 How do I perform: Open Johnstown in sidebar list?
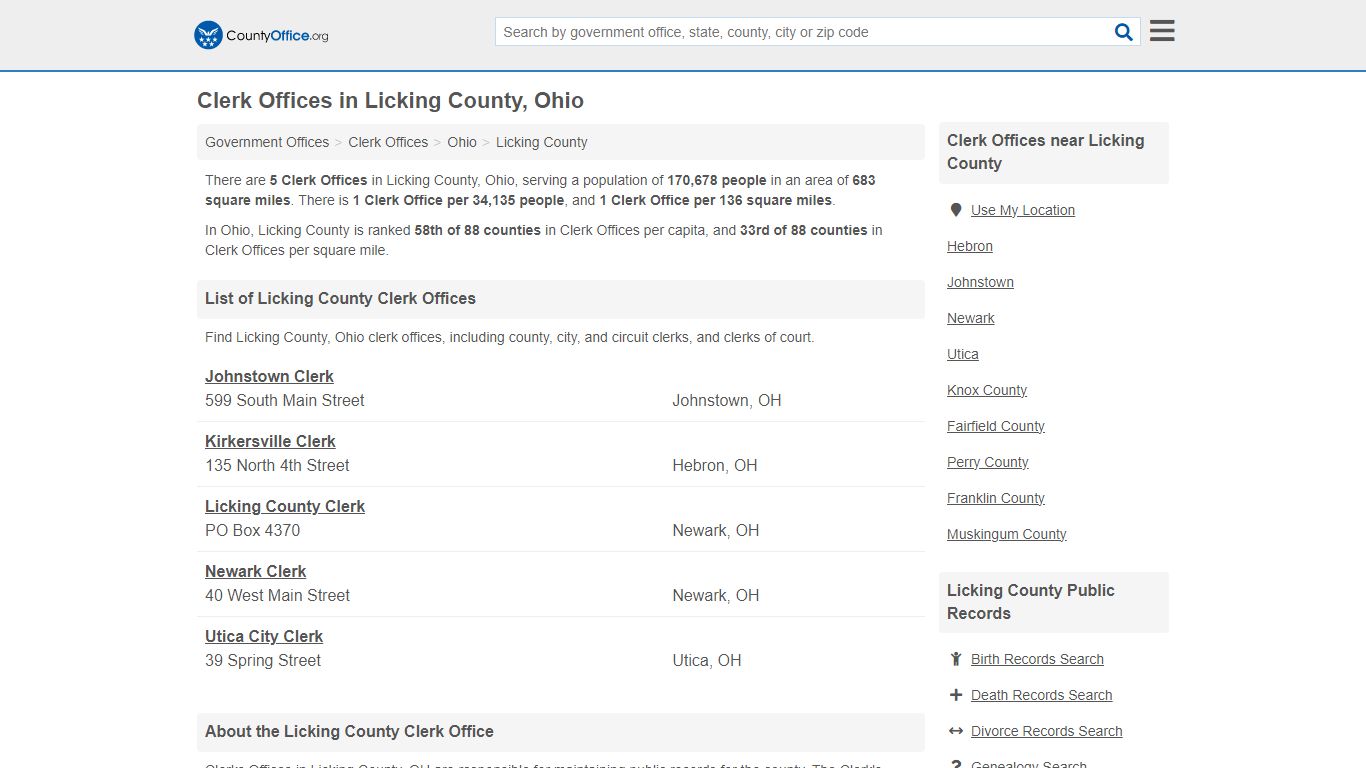[980, 282]
